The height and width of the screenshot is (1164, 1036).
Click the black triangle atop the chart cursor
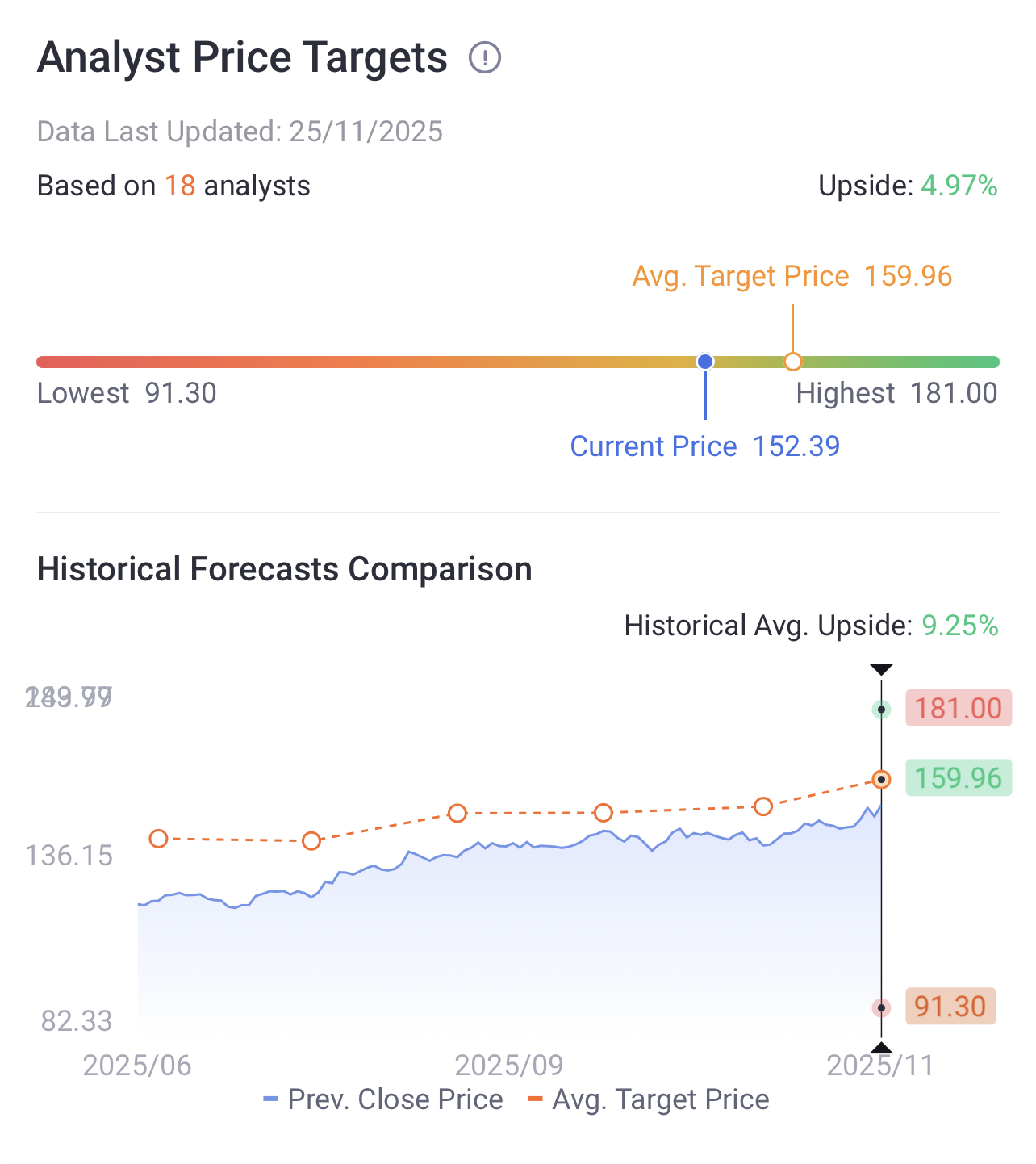(881, 669)
